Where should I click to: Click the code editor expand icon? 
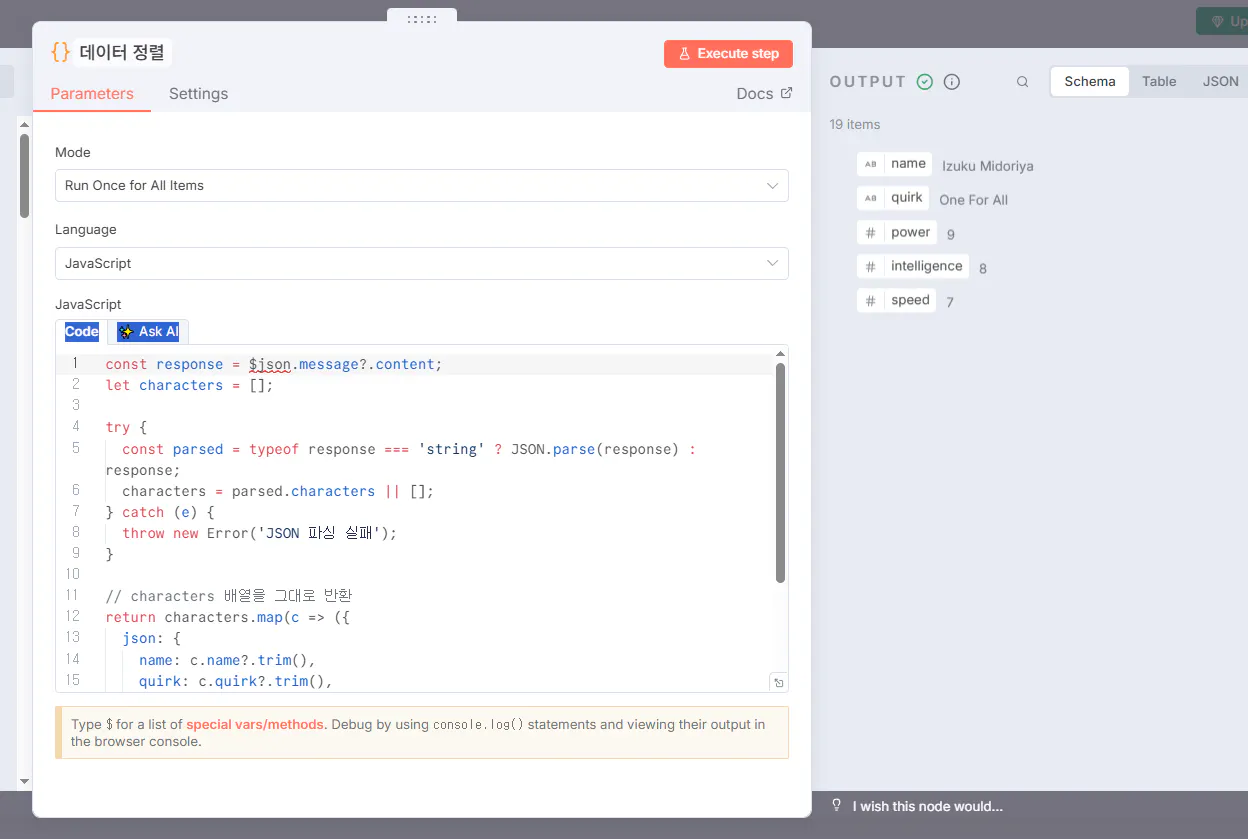tap(778, 683)
